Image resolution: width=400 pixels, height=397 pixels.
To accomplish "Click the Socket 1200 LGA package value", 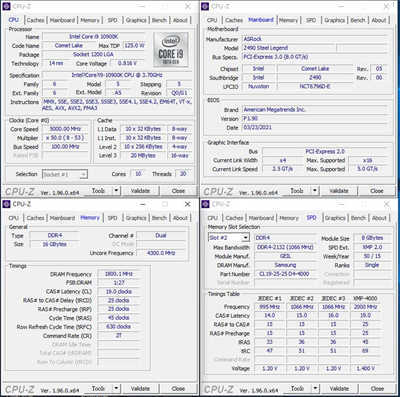I will coord(94,54).
